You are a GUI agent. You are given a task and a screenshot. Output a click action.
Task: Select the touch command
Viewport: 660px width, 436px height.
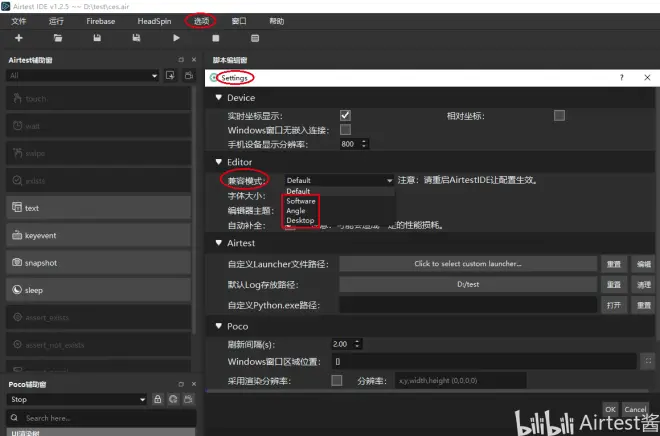coord(98,98)
